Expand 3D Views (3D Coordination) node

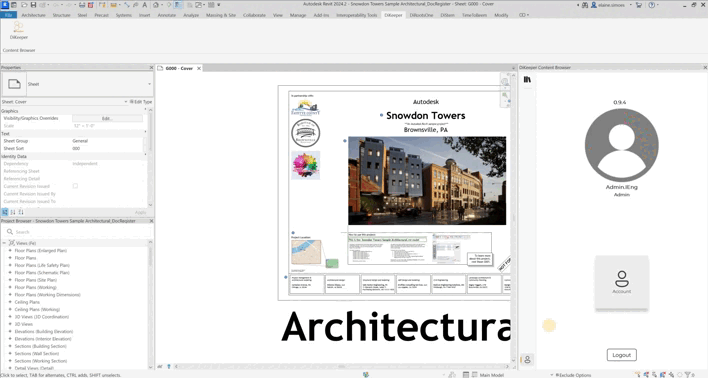point(10,317)
